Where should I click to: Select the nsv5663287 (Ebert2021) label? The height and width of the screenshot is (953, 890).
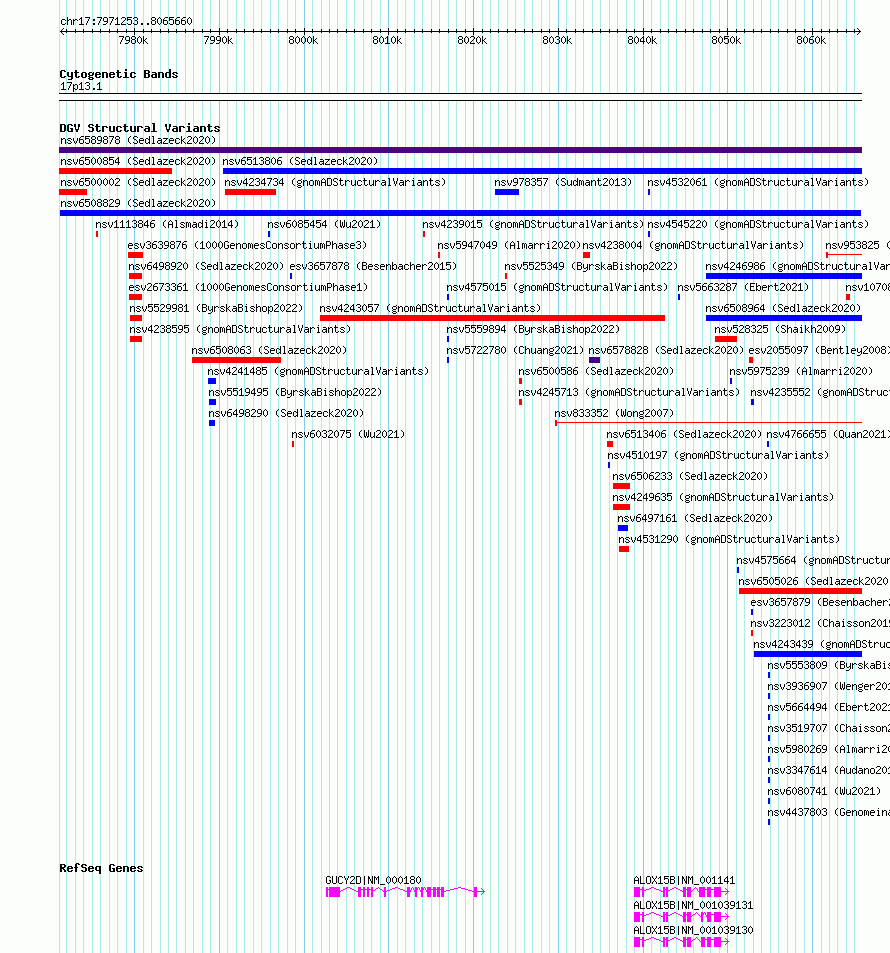coord(743,287)
